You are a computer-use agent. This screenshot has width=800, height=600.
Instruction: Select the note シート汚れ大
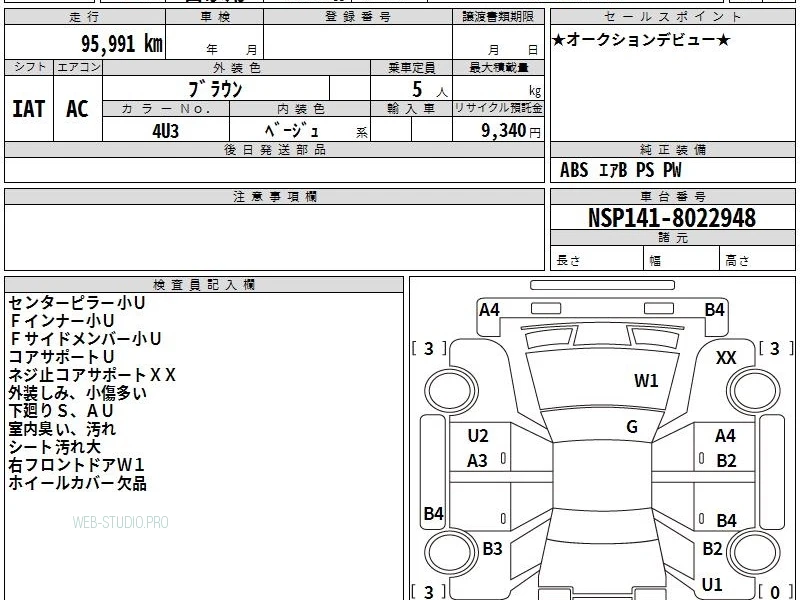pos(54,447)
